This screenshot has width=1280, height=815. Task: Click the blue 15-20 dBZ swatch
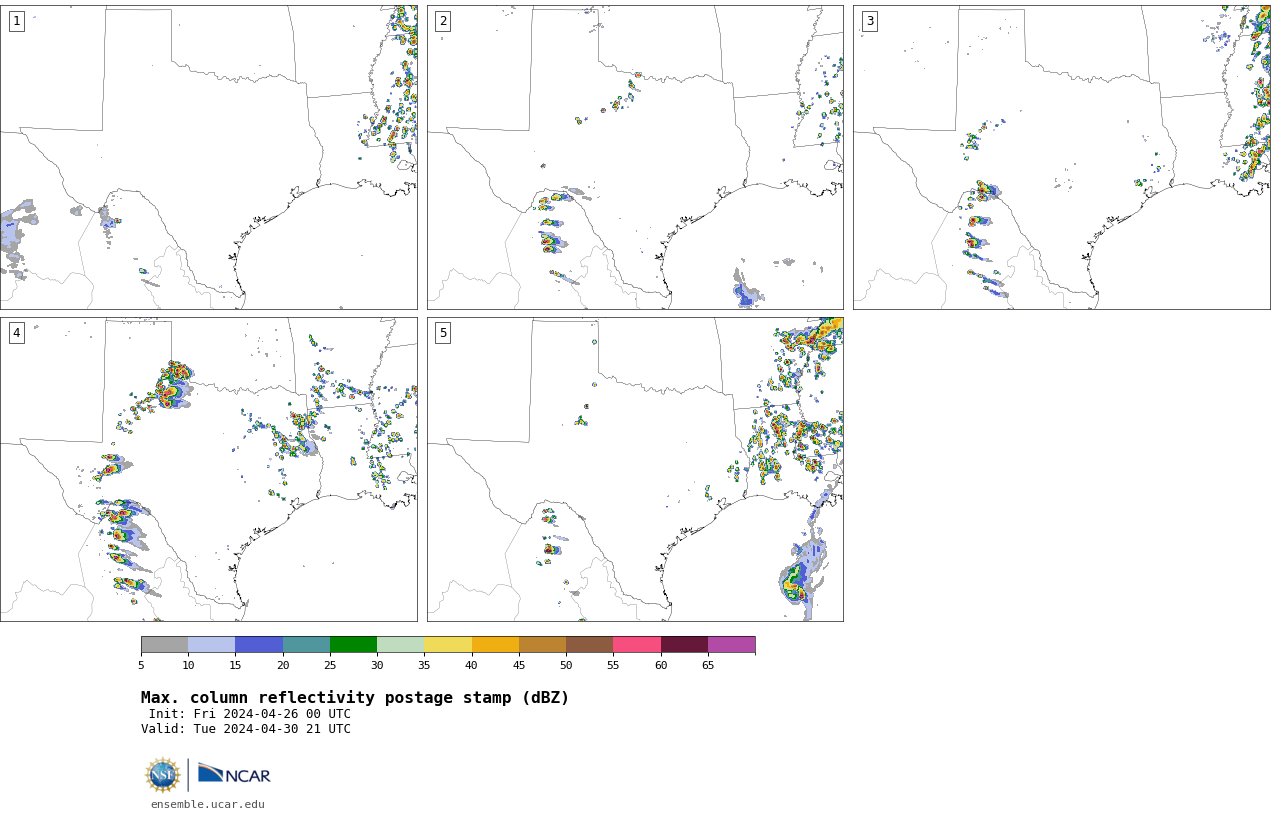coord(259,644)
